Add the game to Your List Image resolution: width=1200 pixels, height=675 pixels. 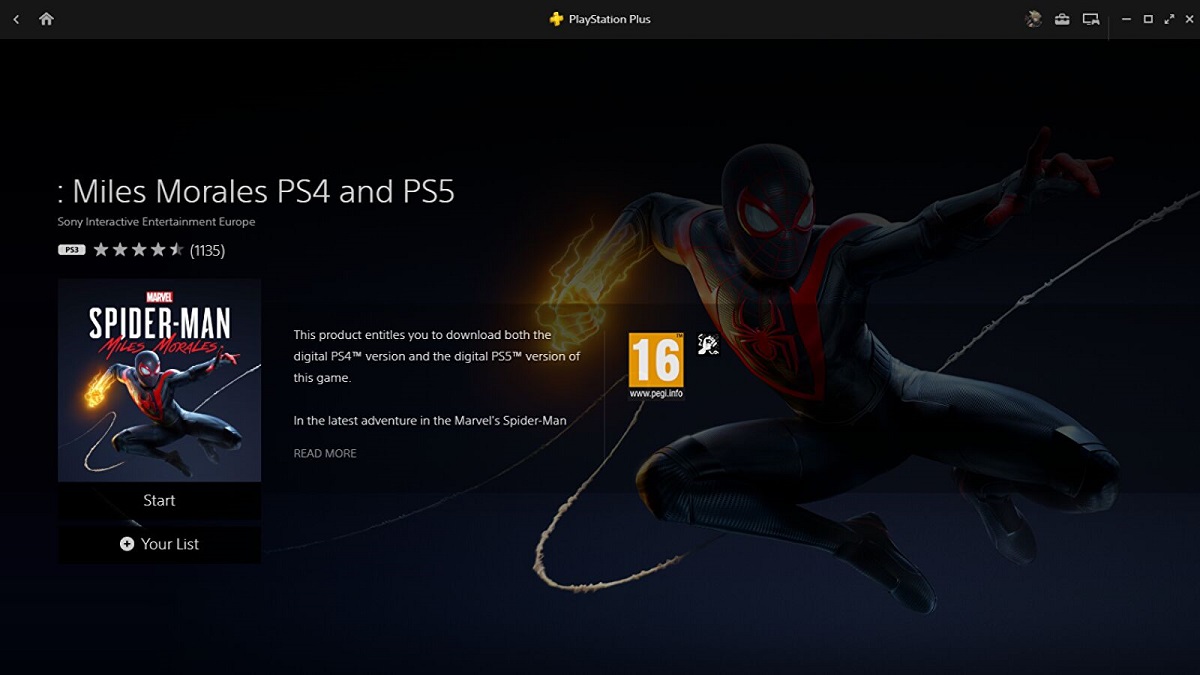(159, 544)
